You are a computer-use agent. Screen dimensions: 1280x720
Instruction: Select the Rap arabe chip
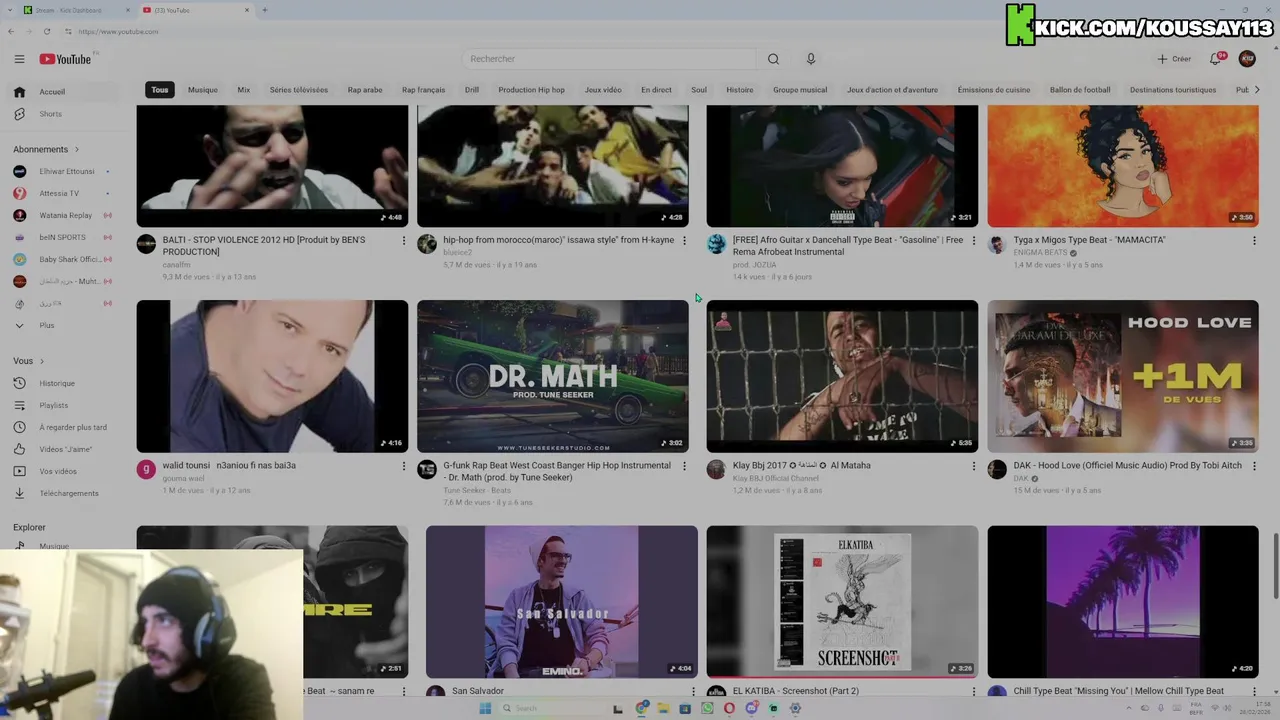click(x=365, y=90)
